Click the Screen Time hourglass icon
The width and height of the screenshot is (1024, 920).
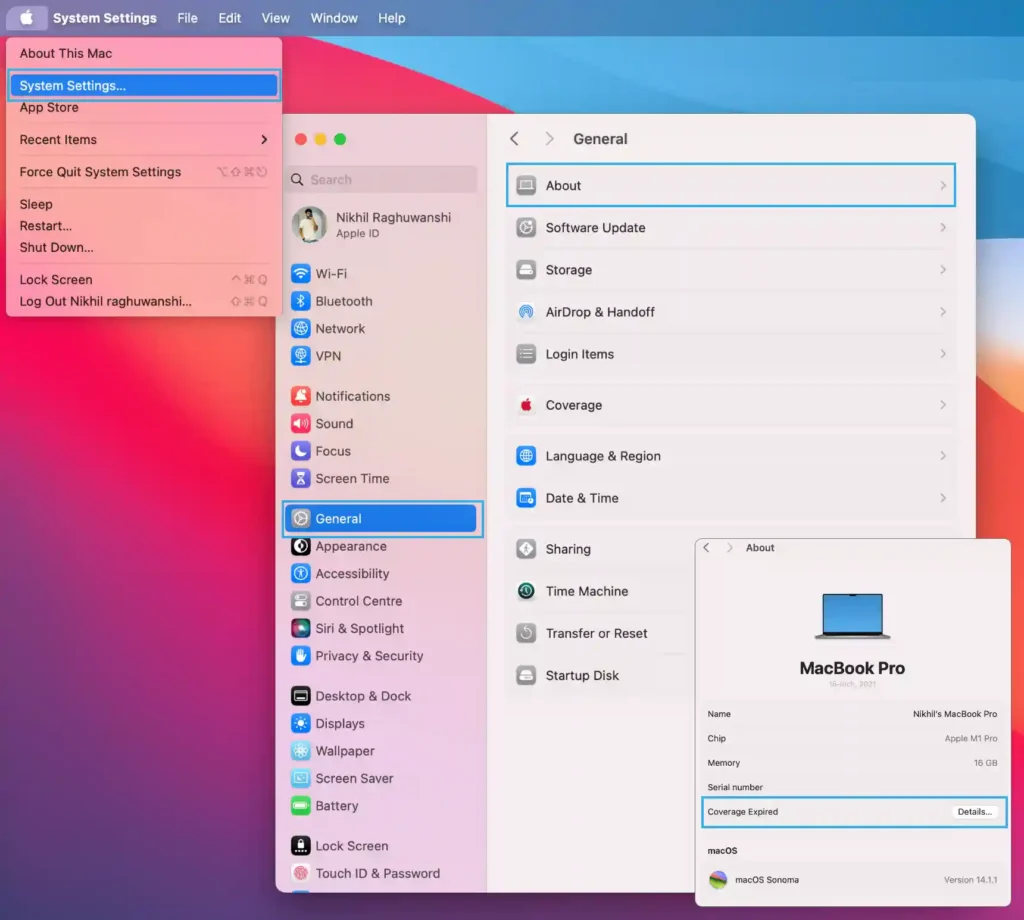(x=300, y=479)
